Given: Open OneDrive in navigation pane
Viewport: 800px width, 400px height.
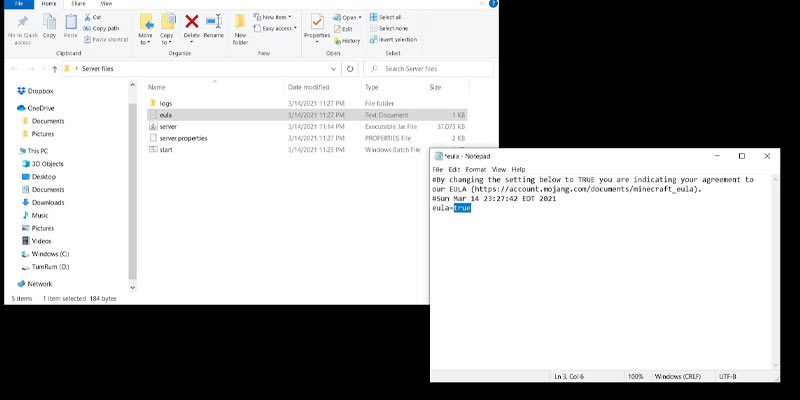Looking at the screenshot, I should pyautogui.click(x=35, y=108).
